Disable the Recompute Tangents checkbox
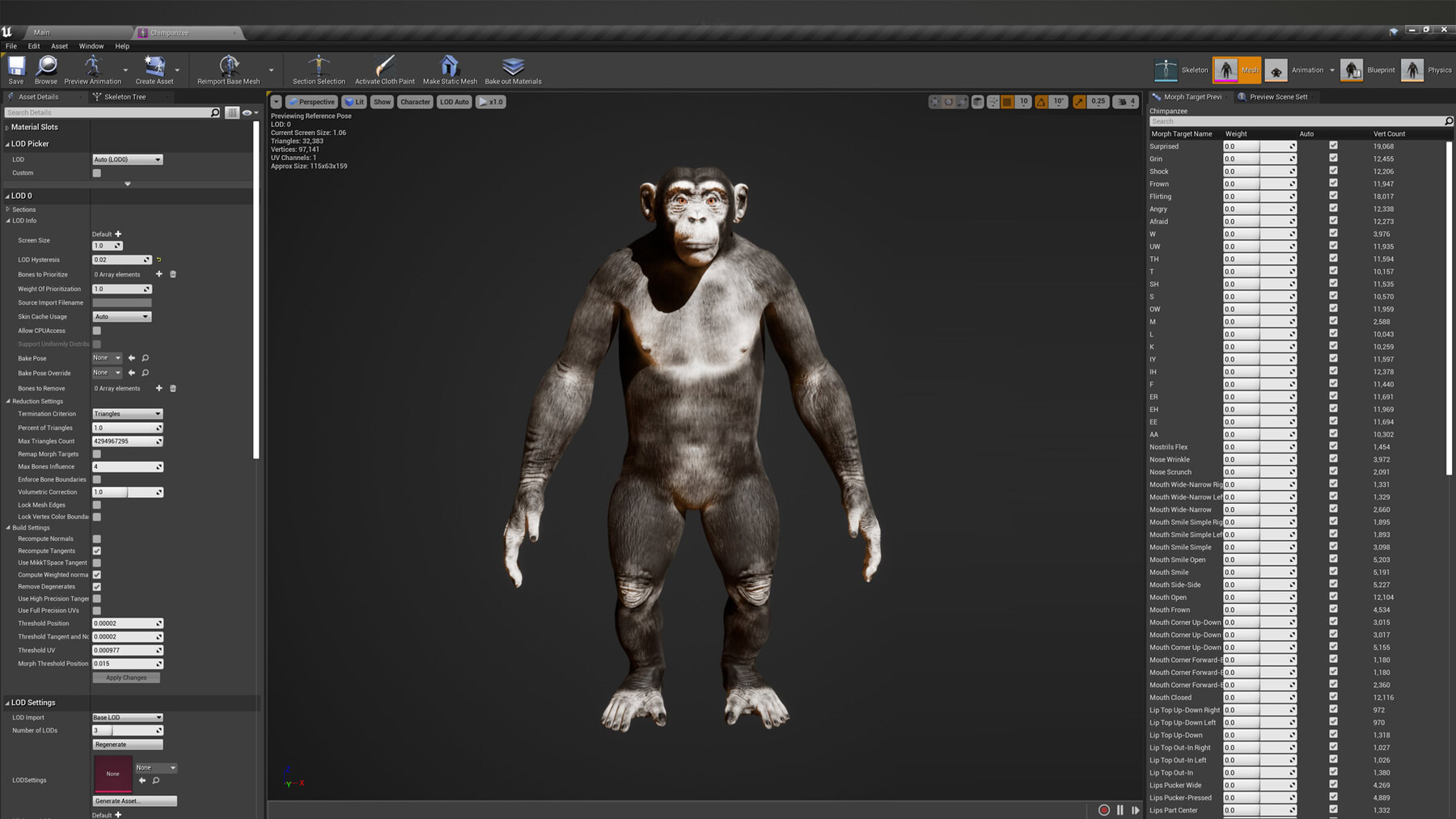 [x=96, y=551]
